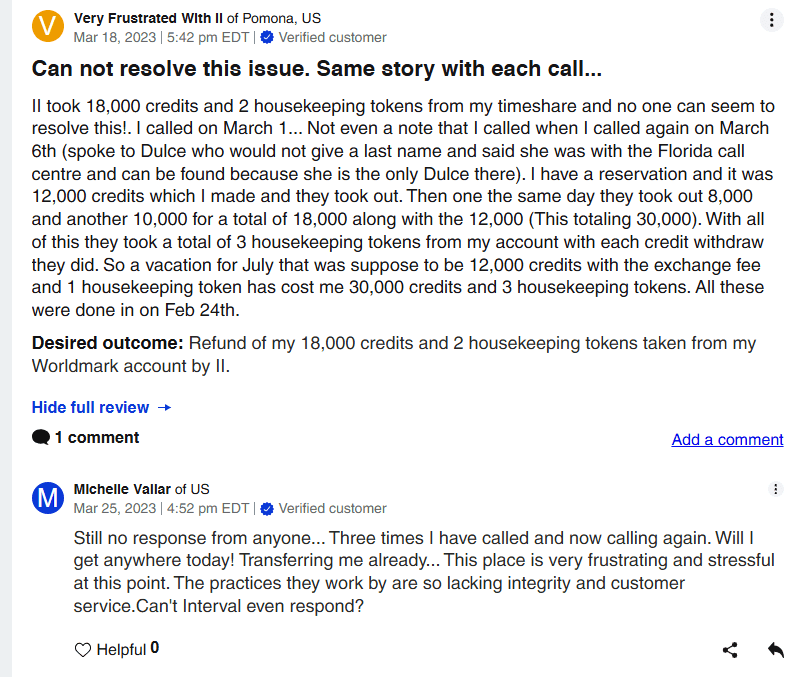This screenshot has width=802, height=677.
Task: Open the three-dot menu on Michelle Vallar's comment
Action: pos(776,489)
